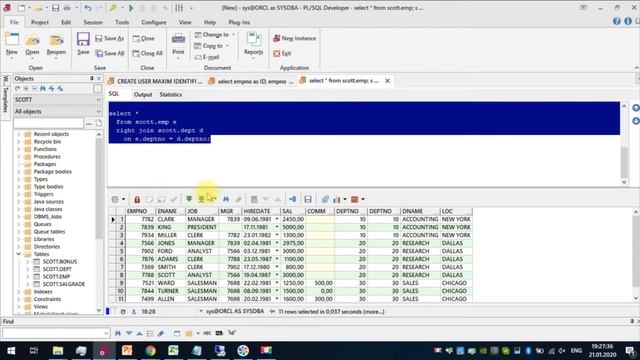
Task: Click the Windows Start button
Action: click(11, 351)
